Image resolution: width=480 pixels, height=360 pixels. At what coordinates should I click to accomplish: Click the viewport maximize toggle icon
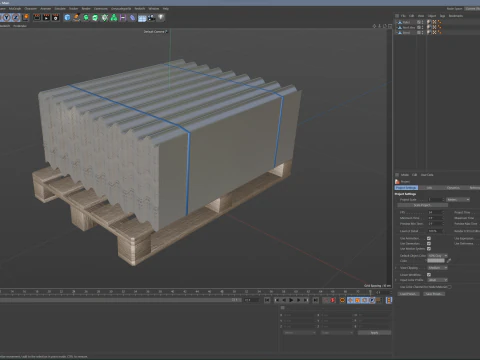(390, 26)
